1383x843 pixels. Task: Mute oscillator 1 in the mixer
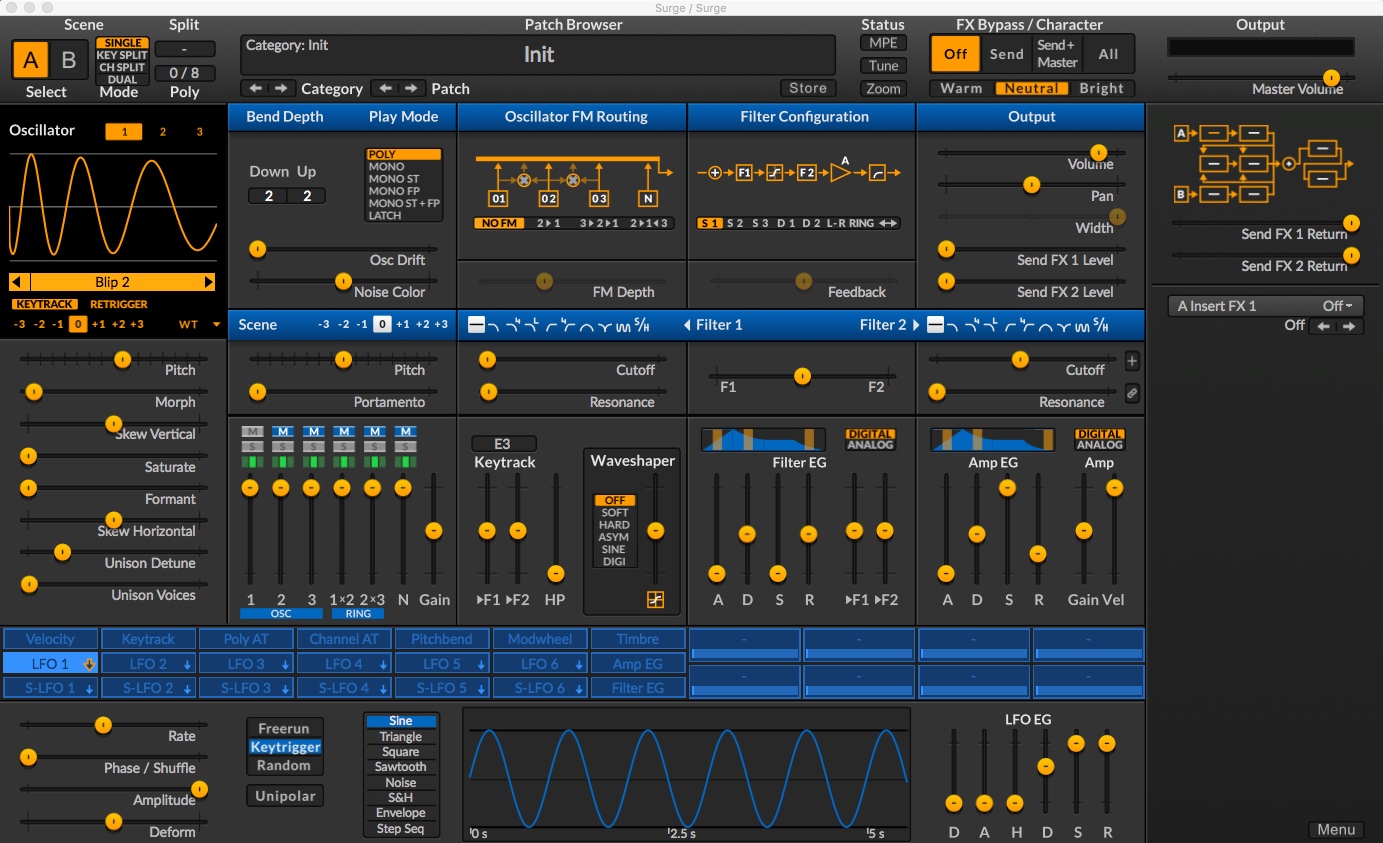(251, 431)
